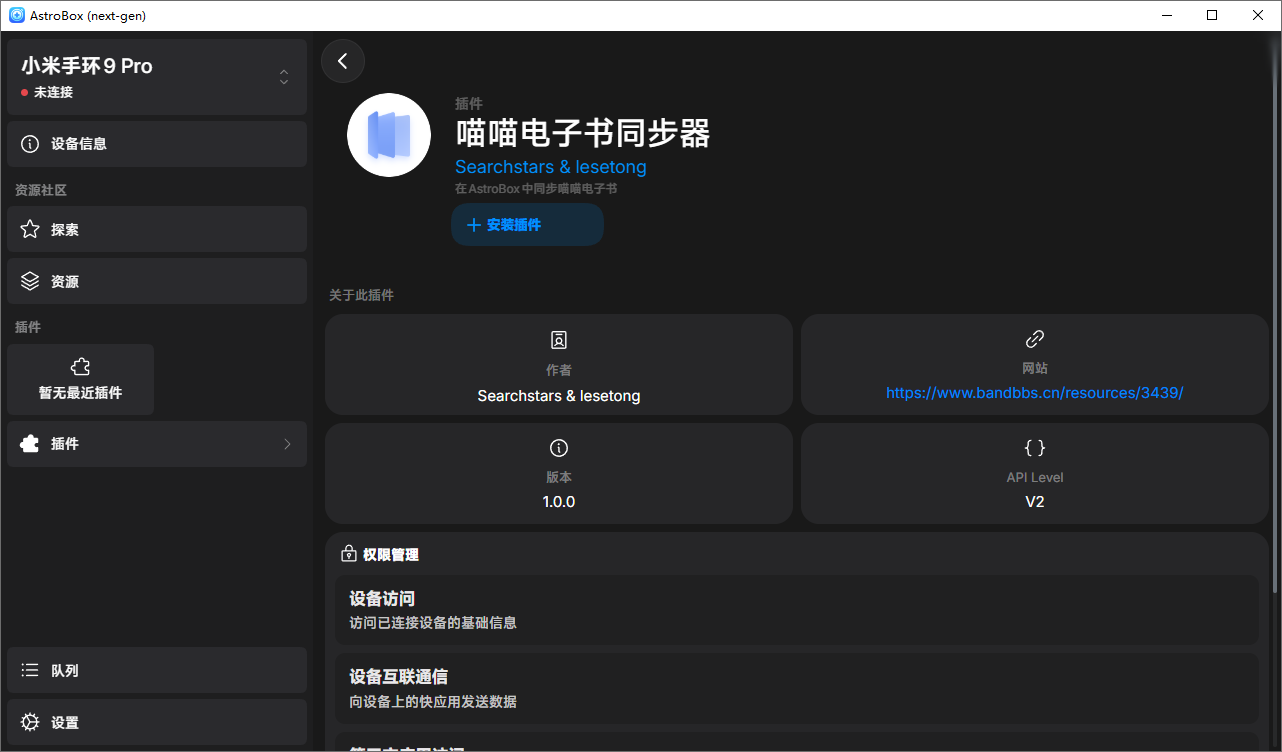Click the plugin title 喵喵电子书同步器

point(583,133)
